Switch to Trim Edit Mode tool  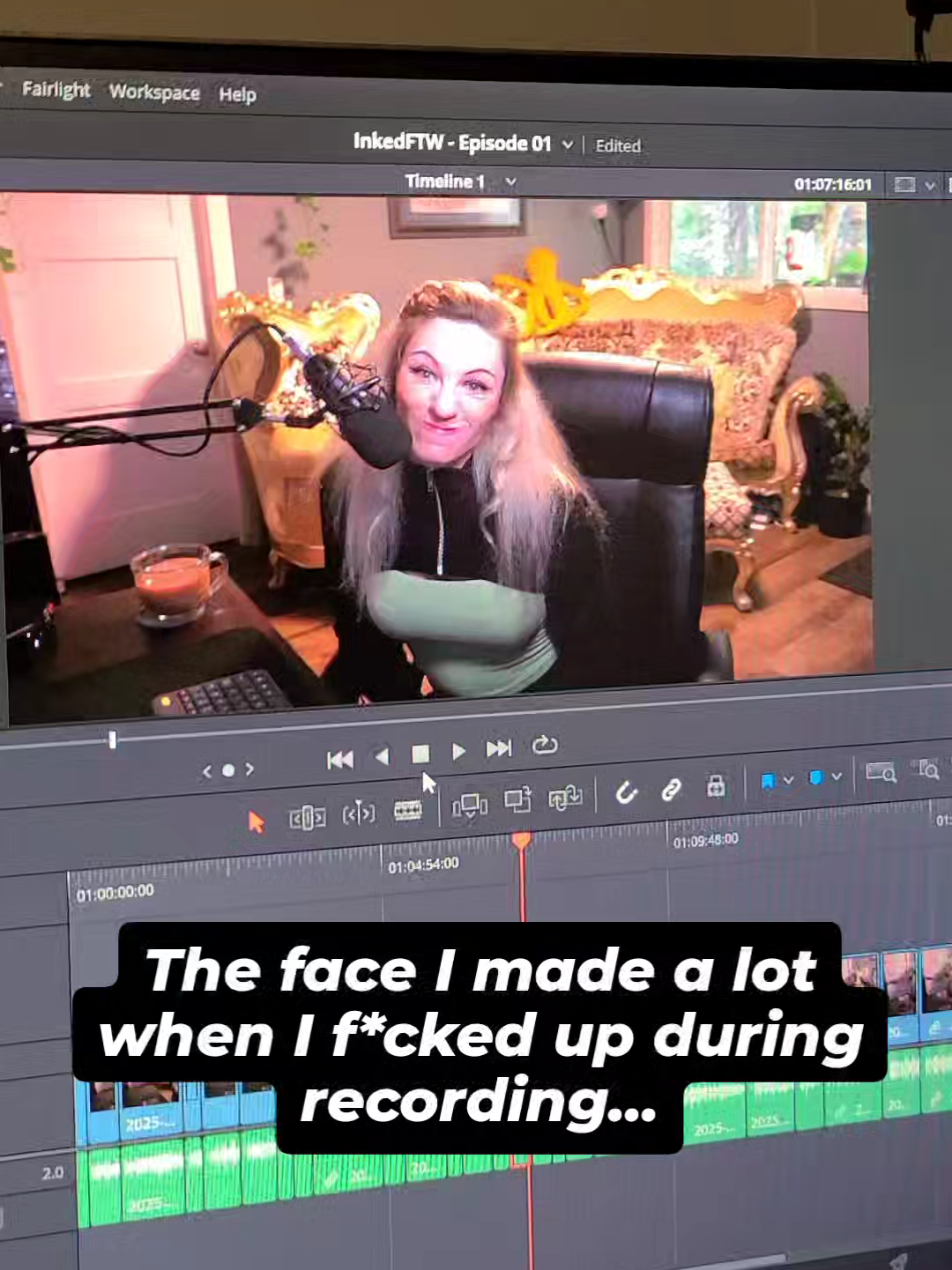pos(307,817)
